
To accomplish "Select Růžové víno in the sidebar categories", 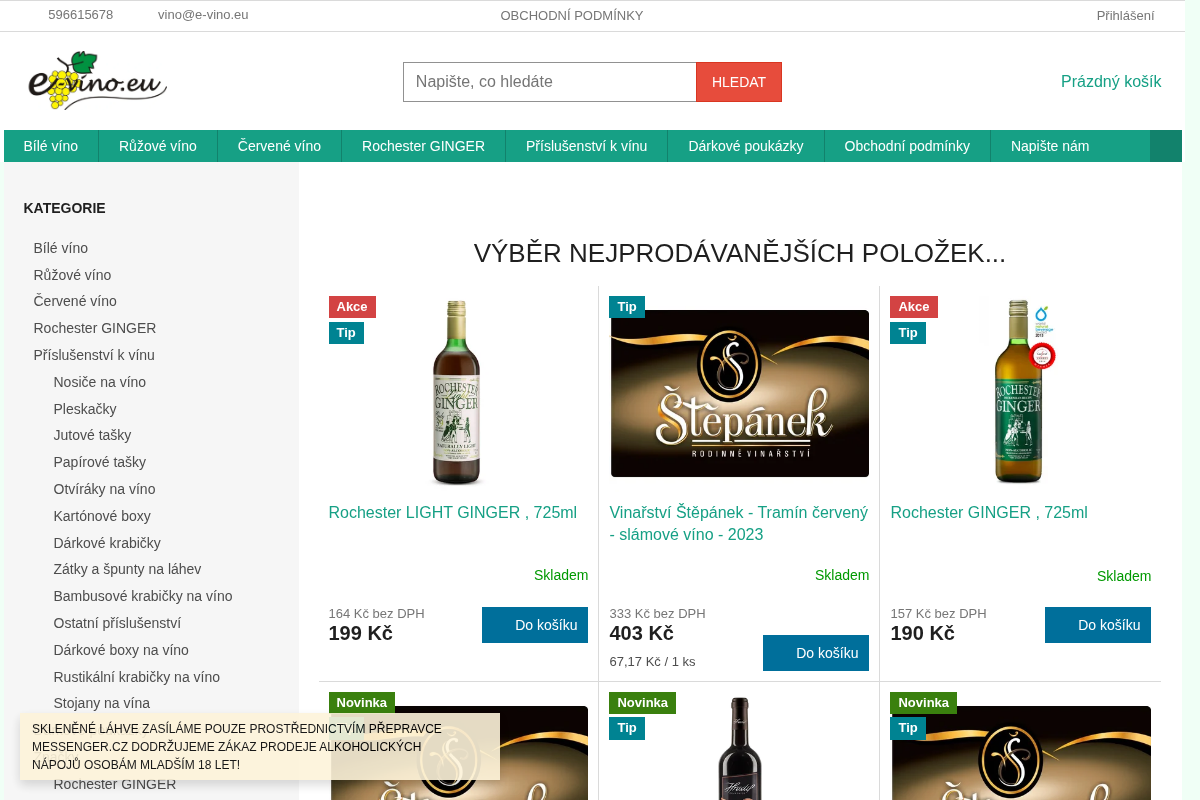I will tap(72, 275).
